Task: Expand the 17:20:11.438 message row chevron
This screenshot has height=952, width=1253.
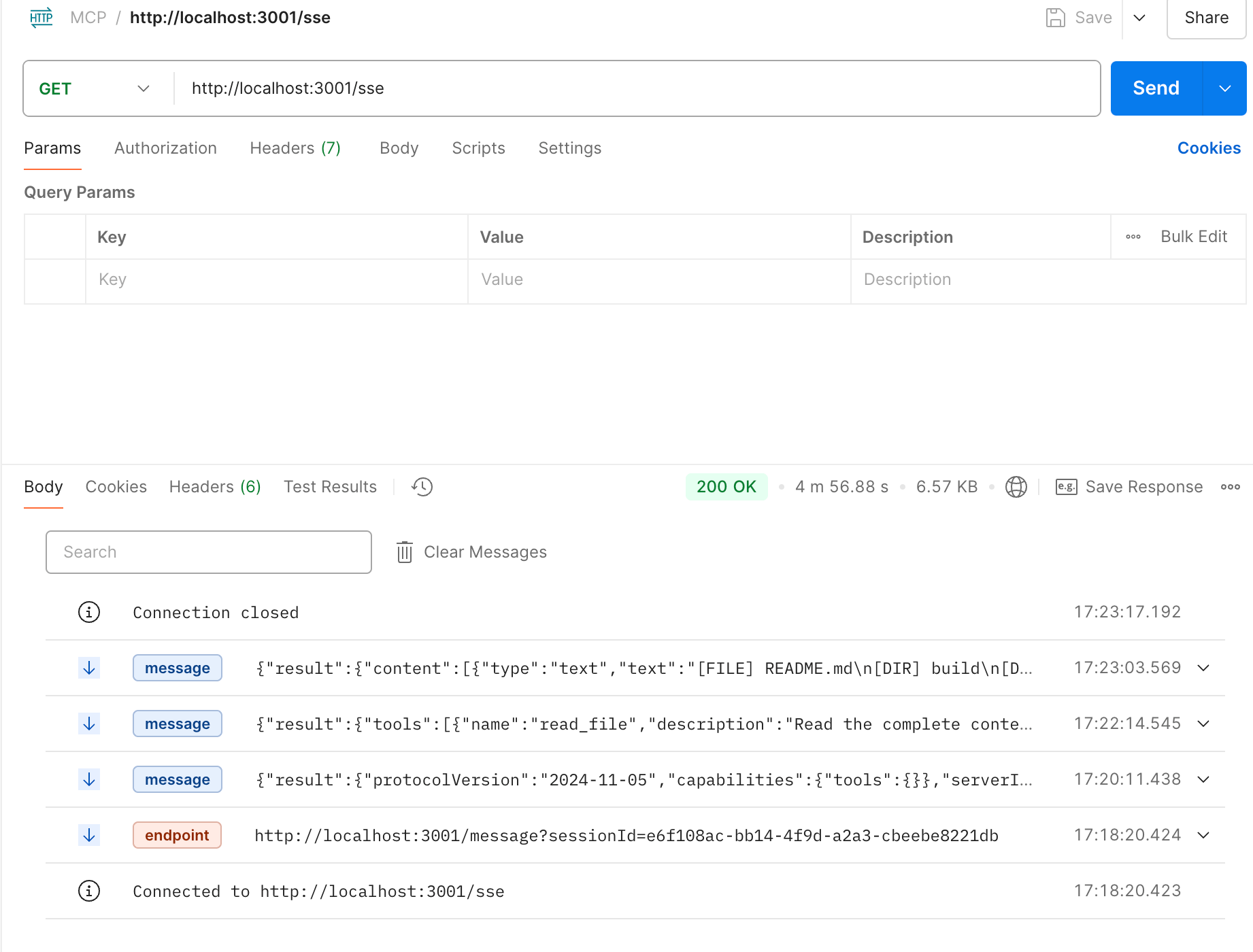Action: click(x=1203, y=779)
